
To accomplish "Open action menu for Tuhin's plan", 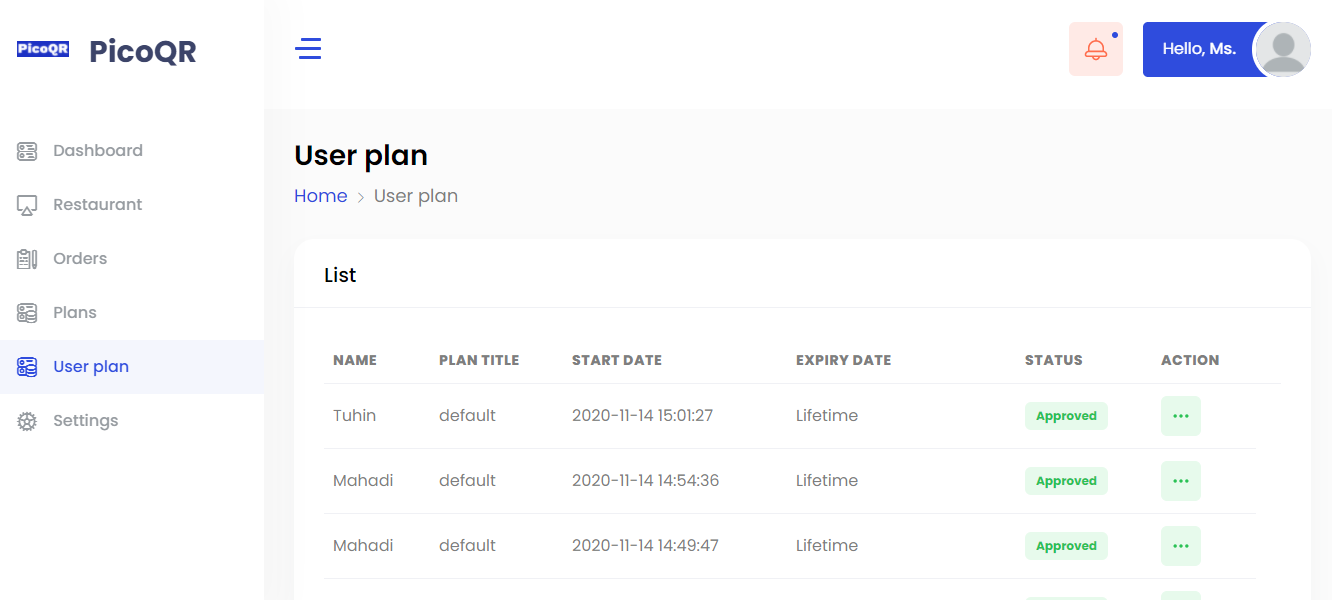I will pos(1180,416).
